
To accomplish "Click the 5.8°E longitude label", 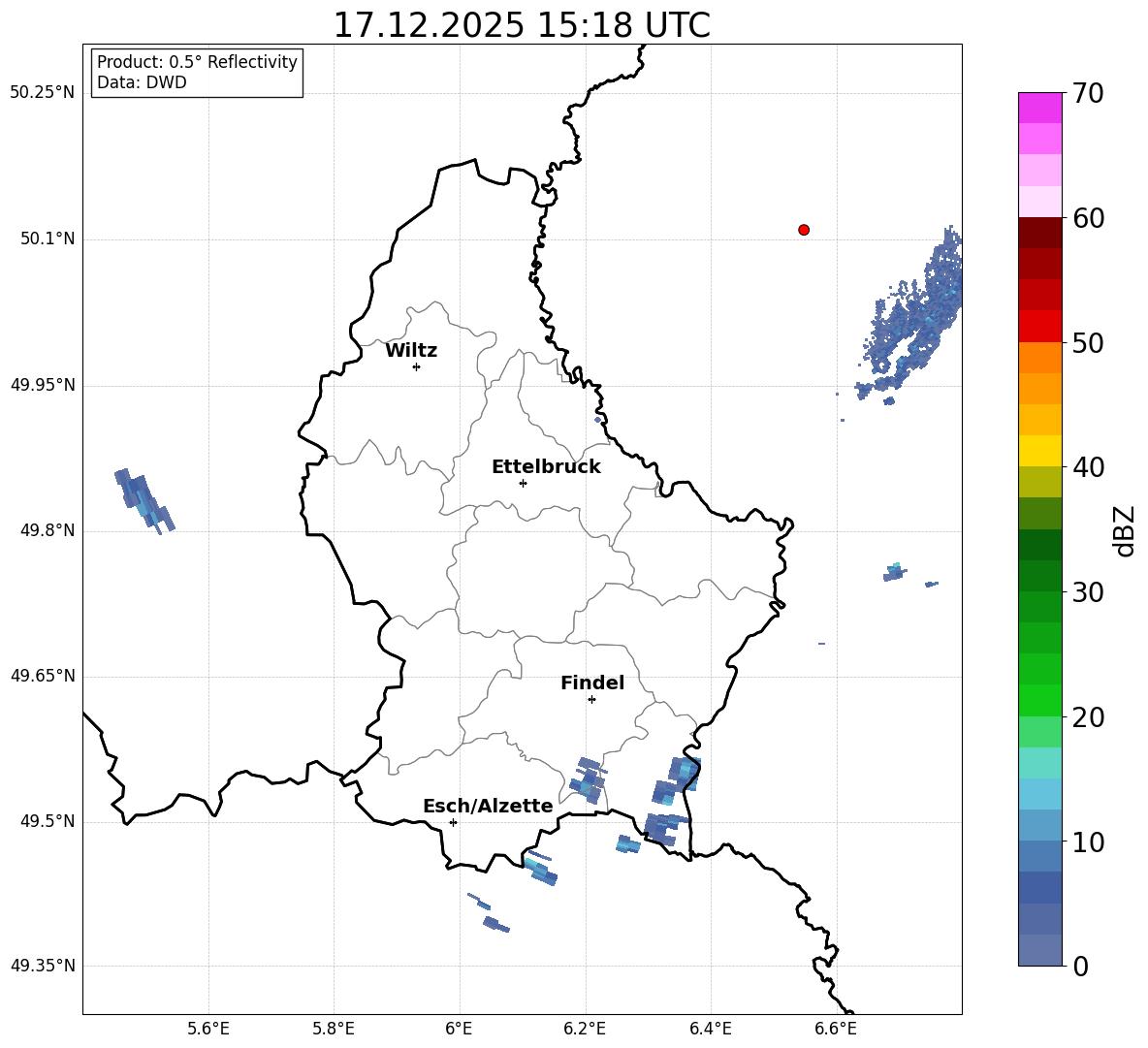I will 334,1029.
